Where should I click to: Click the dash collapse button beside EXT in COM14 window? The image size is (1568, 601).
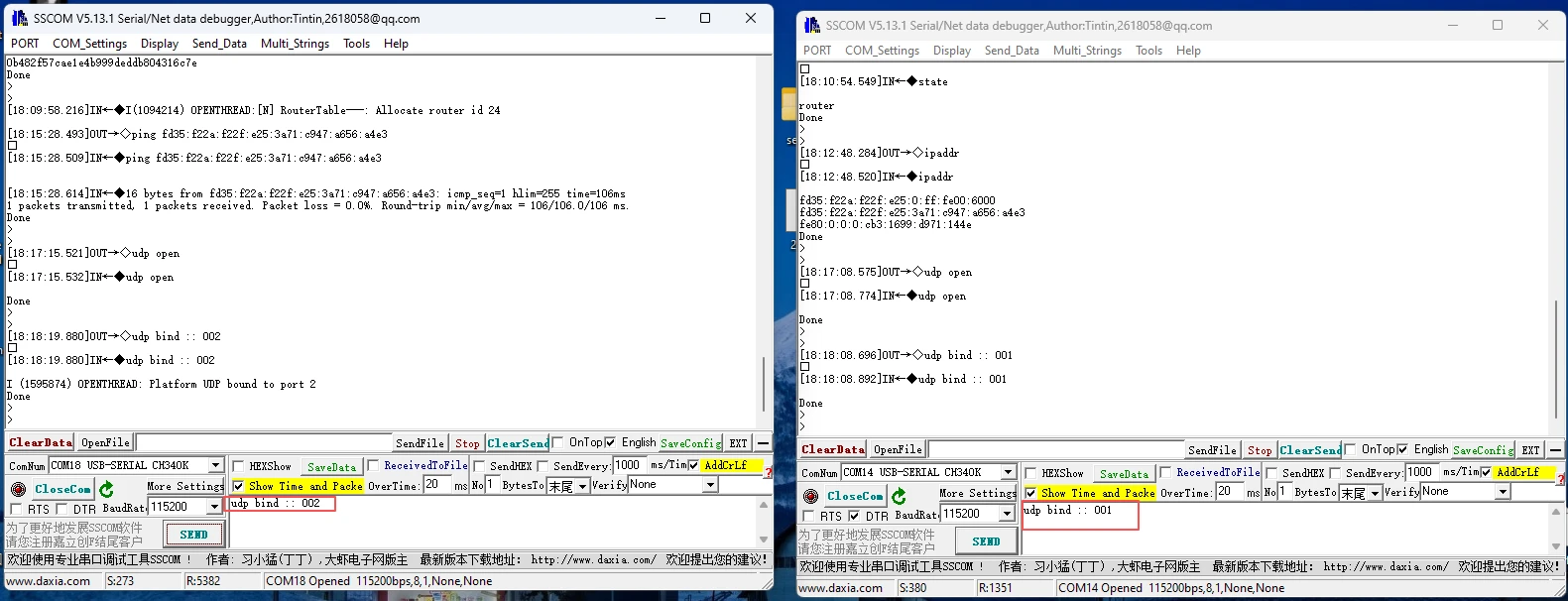pyautogui.click(x=1555, y=450)
